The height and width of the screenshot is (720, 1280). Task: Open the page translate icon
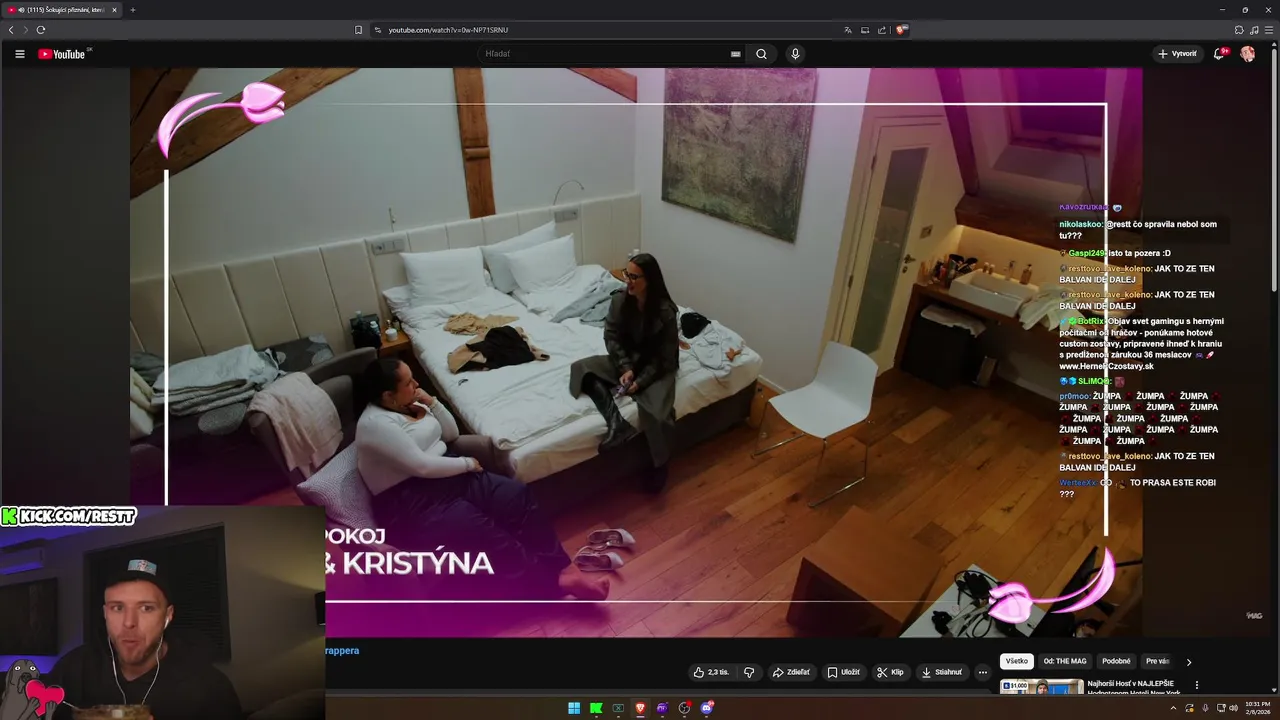[x=848, y=30]
